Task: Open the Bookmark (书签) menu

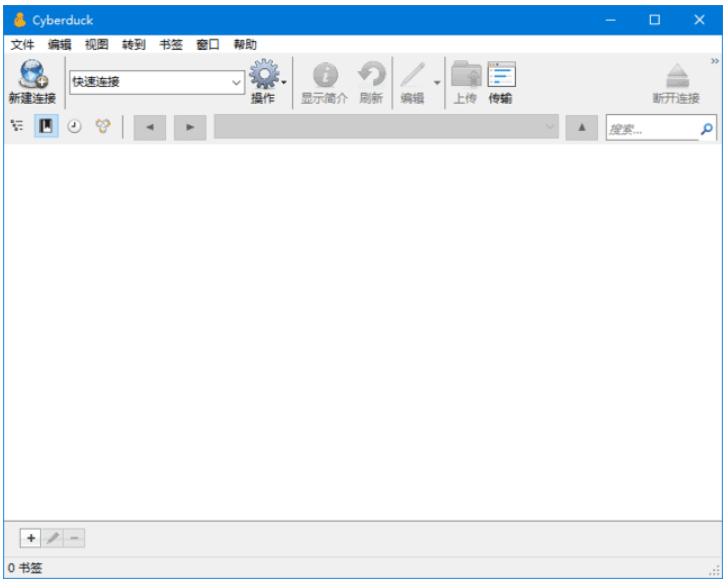Action: click(x=171, y=44)
